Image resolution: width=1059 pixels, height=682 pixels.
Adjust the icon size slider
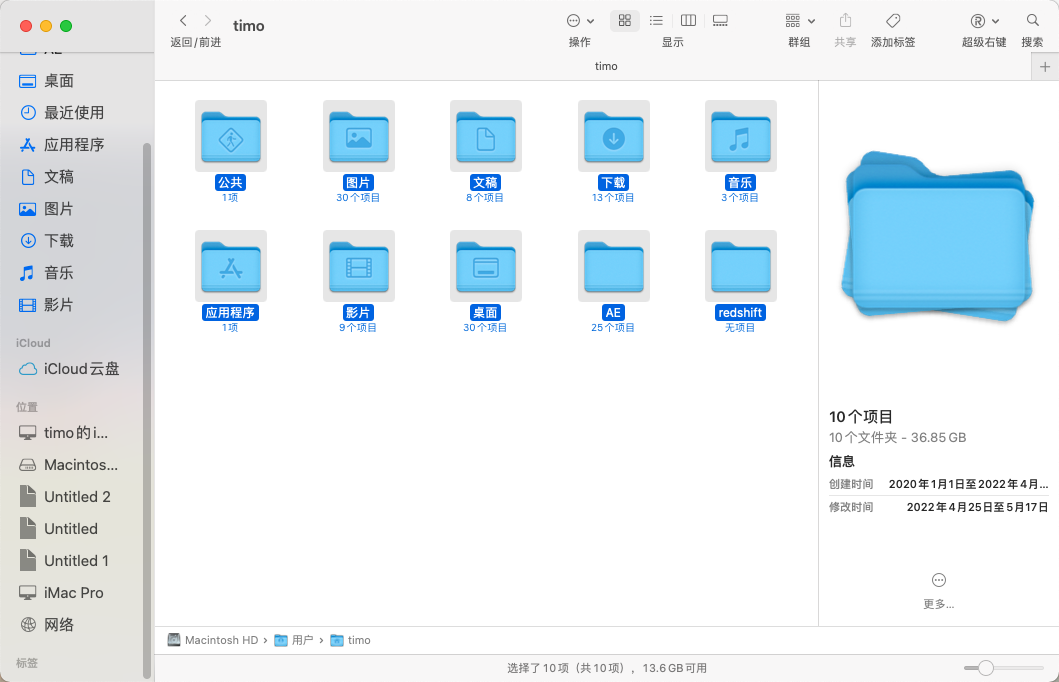tap(986, 668)
